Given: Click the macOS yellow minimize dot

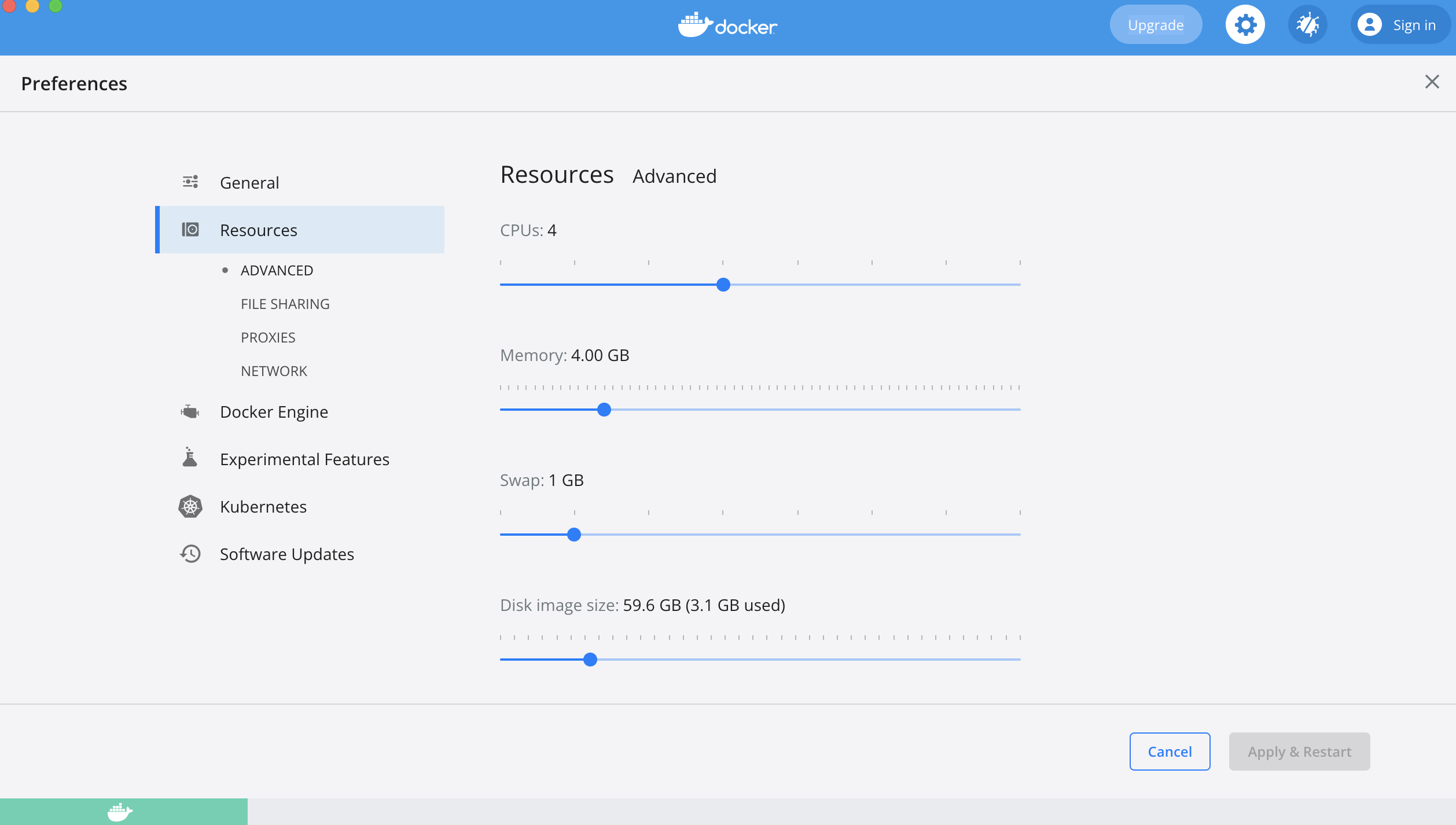Looking at the screenshot, I should coord(32,5).
